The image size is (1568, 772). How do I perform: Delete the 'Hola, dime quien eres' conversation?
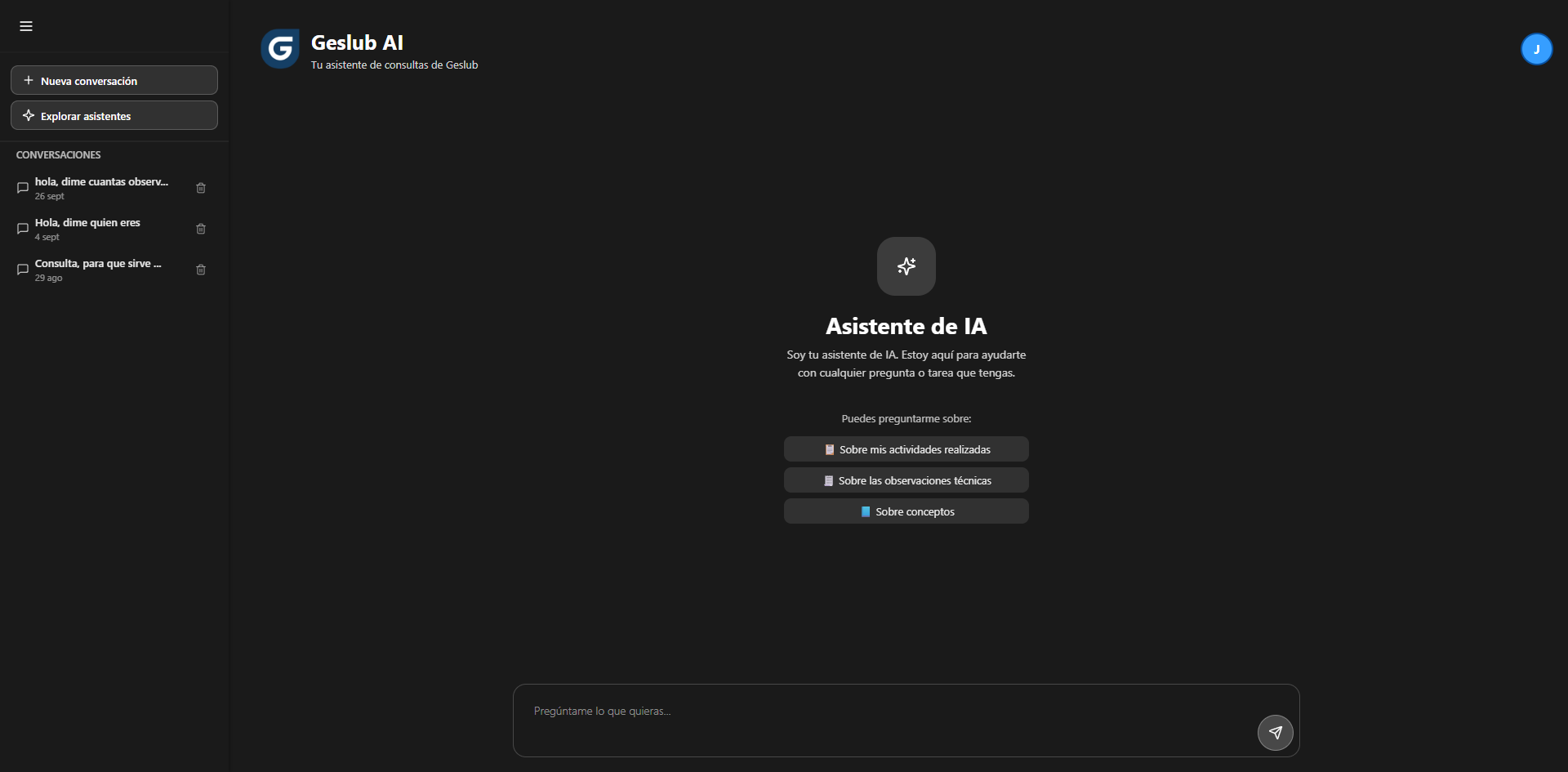(201, 229)
